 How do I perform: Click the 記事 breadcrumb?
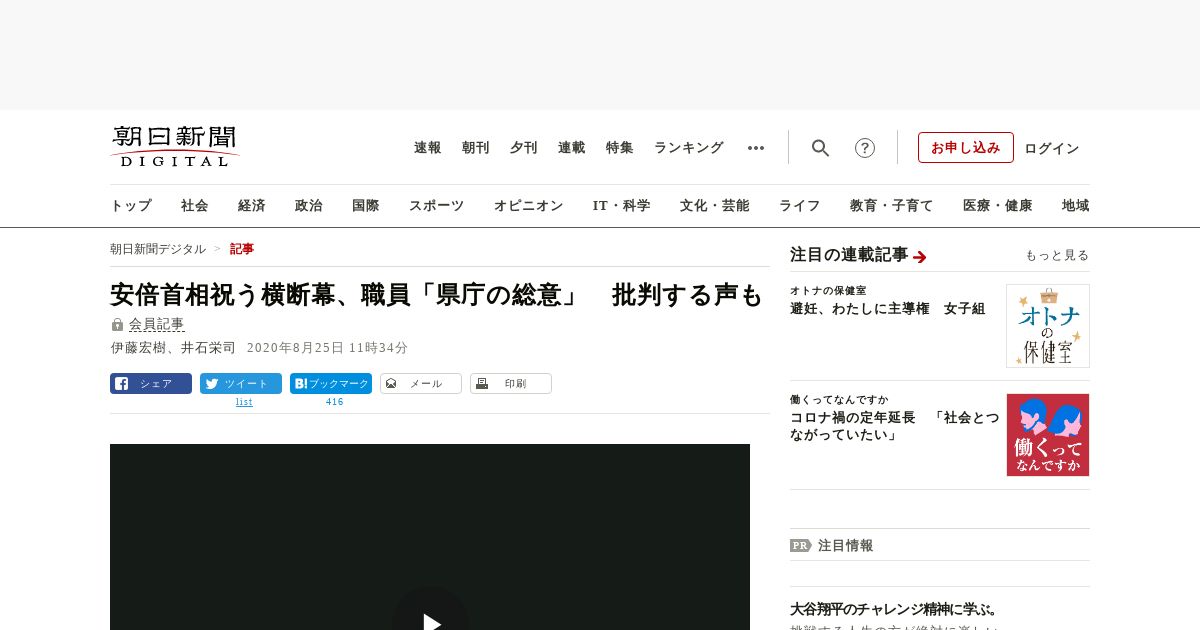(x=242, y=249)
